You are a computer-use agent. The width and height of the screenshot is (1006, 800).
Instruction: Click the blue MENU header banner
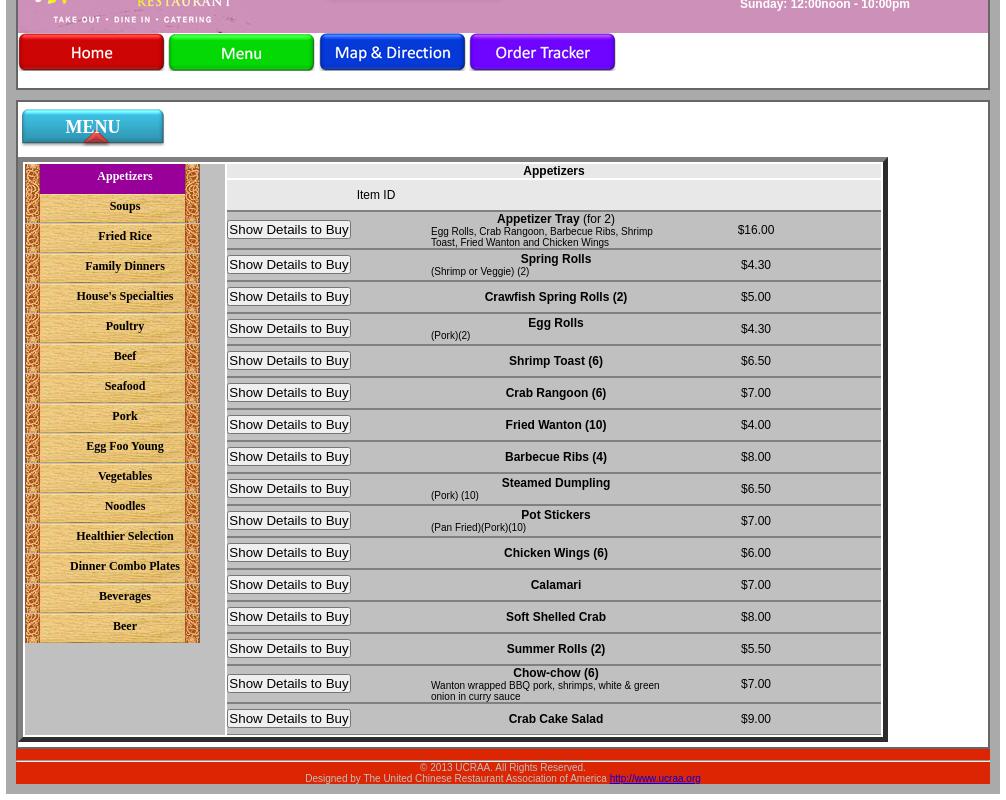tap(93, 128)
